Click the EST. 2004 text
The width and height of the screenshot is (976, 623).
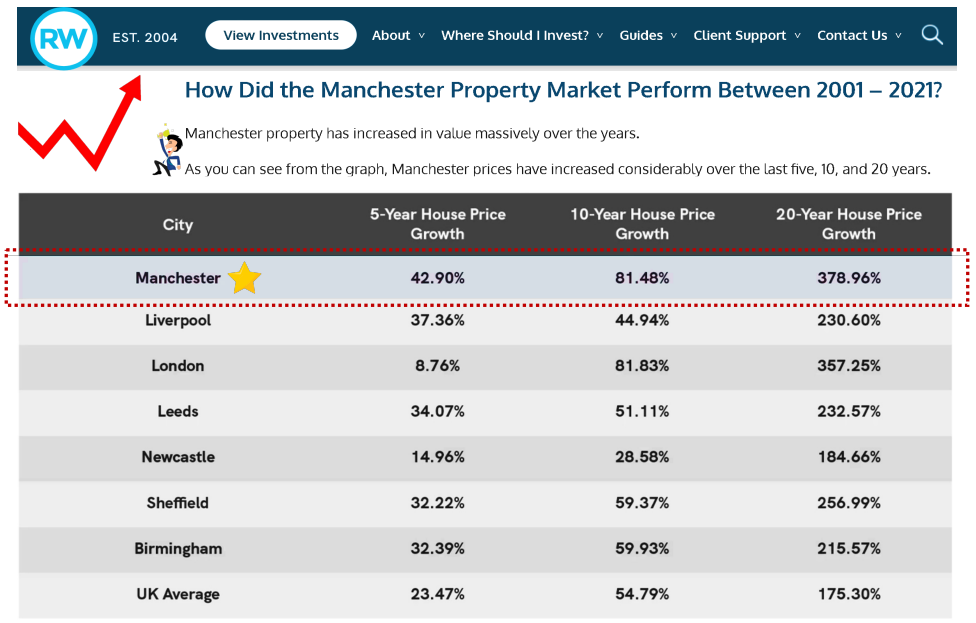tap(145, 37)
